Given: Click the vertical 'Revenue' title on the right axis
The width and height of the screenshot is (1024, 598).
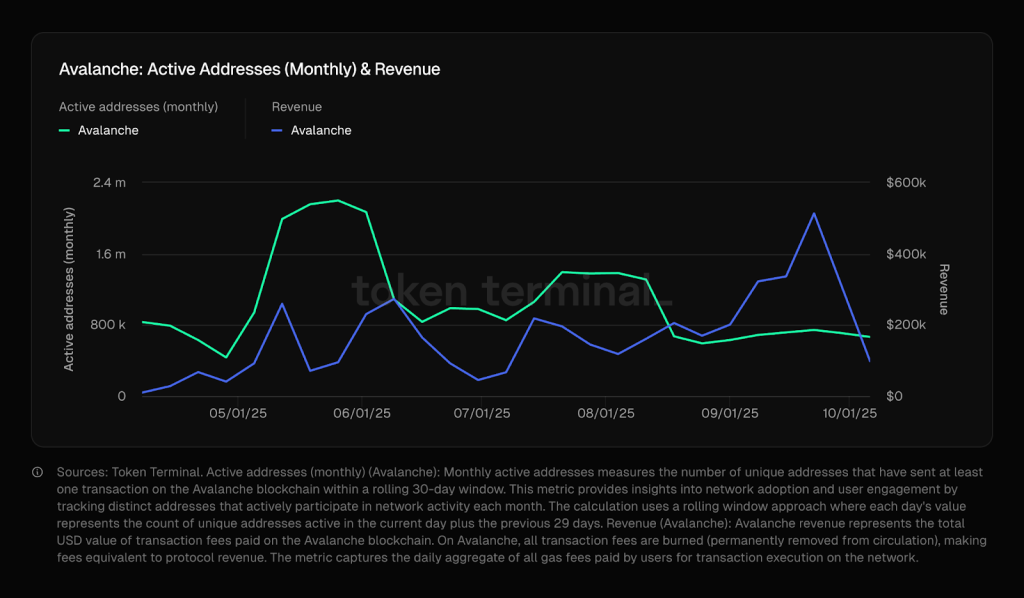Looking at the screenshot, I should (943, 289).
